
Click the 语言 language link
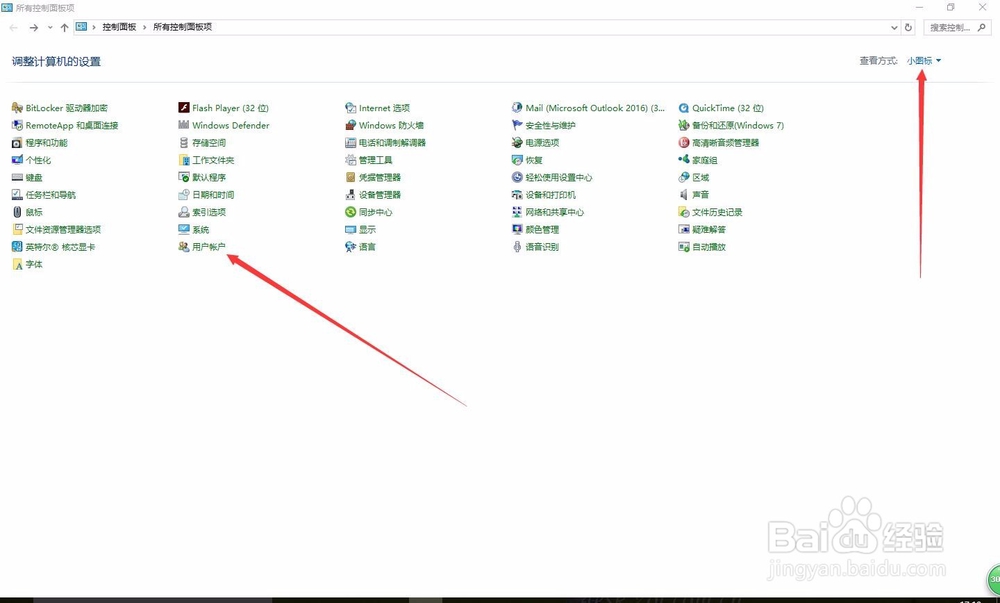[x=367, y=247]
